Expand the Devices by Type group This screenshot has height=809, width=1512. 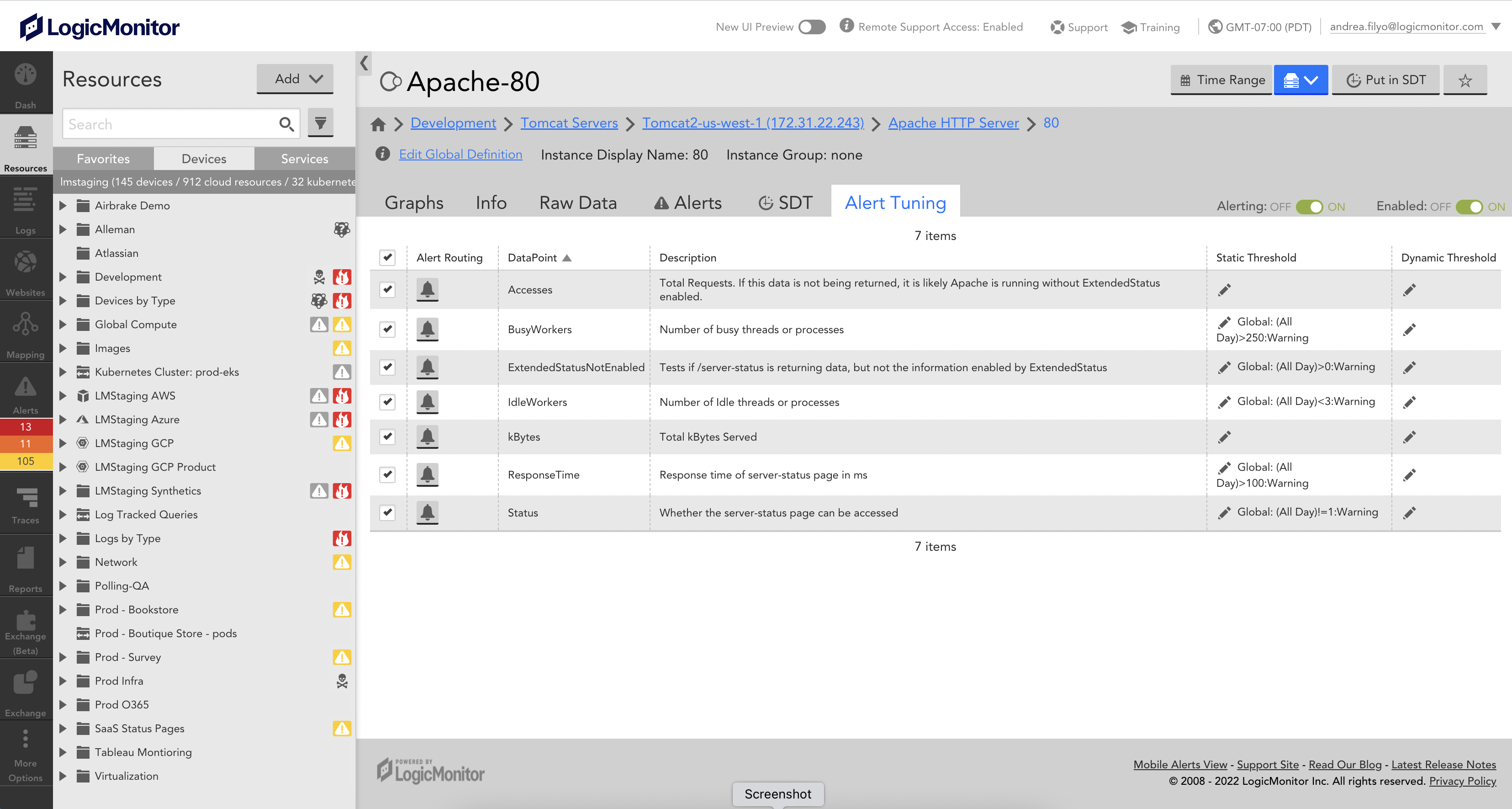(x=63, y=301)
